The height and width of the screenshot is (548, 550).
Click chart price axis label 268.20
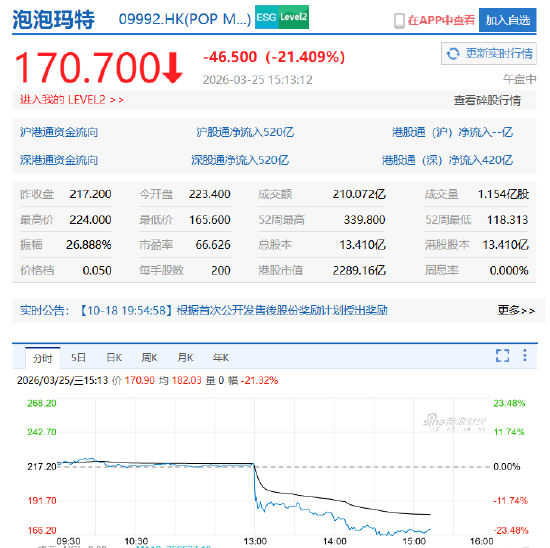(42, 403)
